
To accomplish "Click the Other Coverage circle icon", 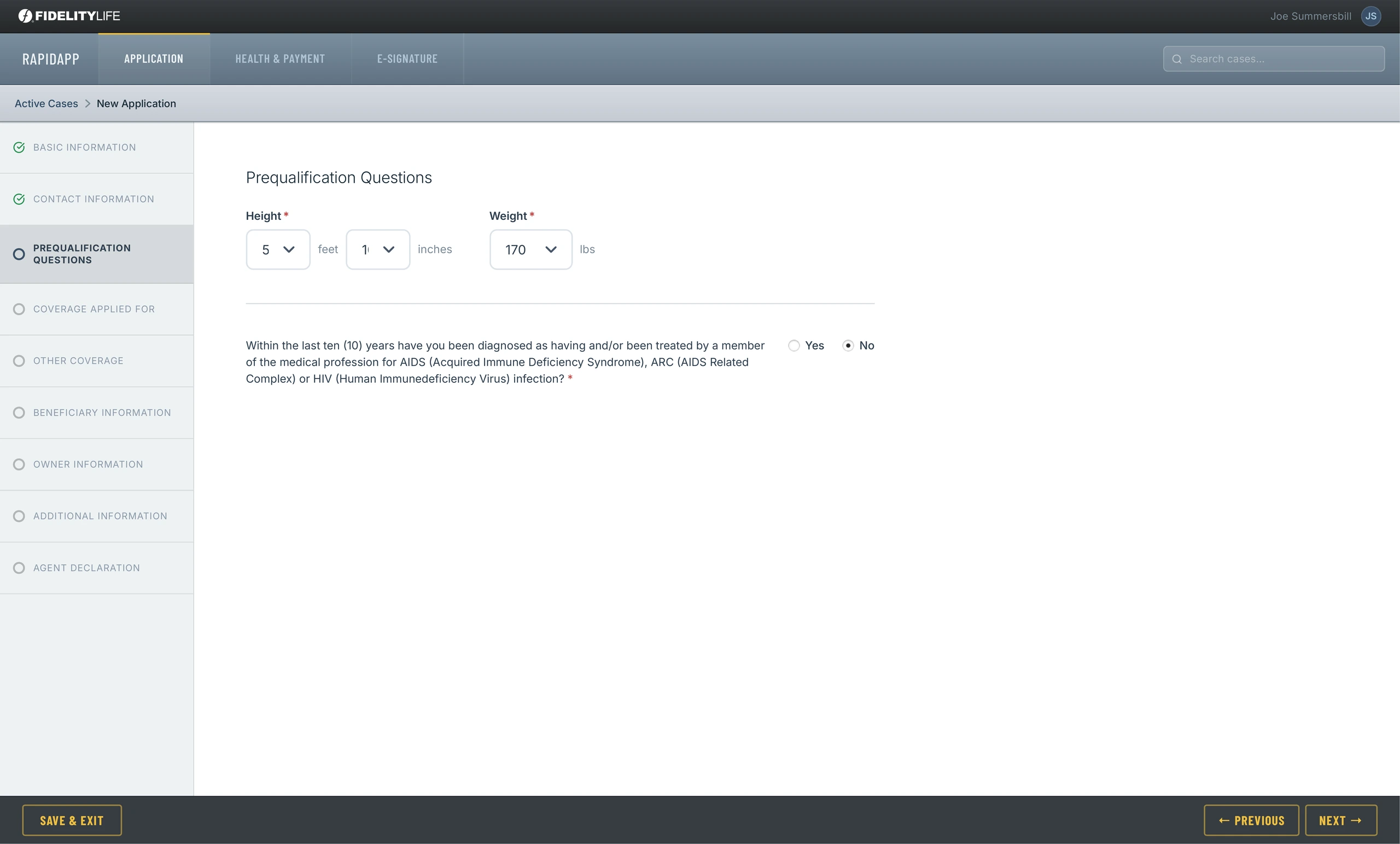I will [19, 361].
